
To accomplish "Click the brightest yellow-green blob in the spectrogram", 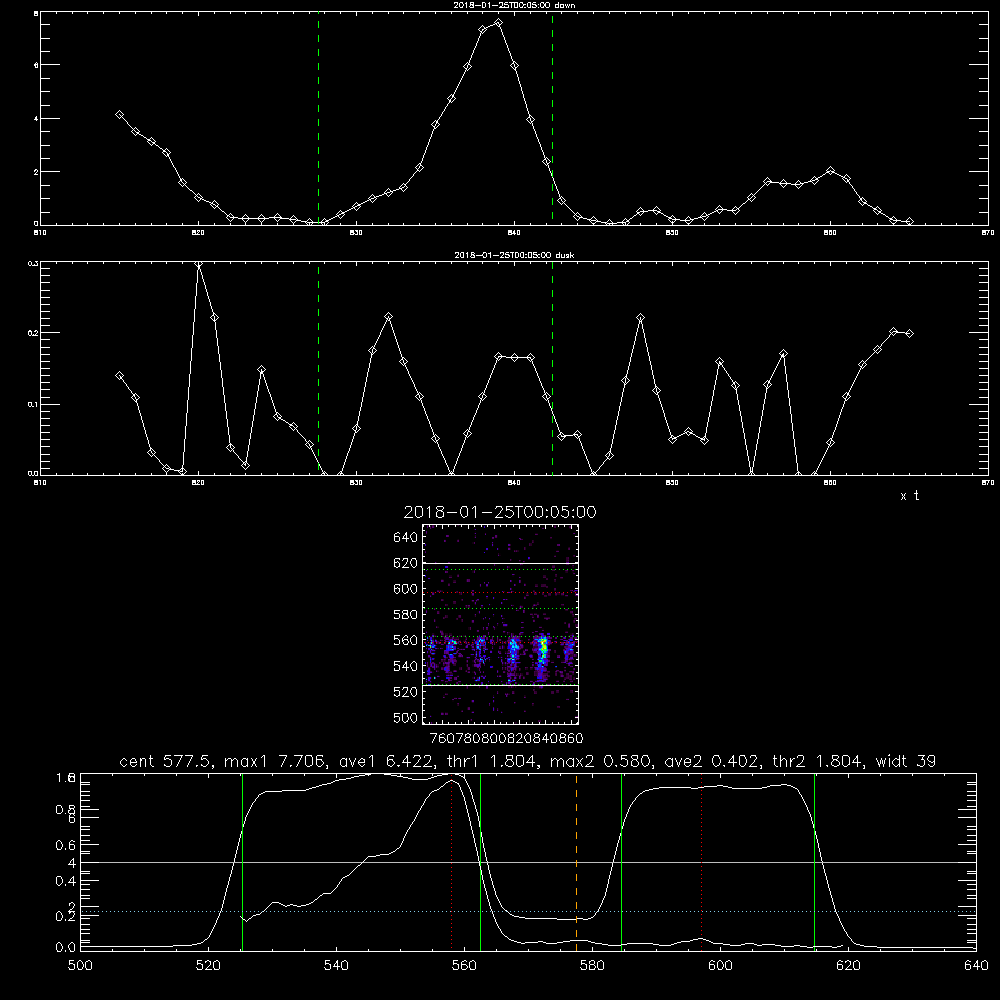I will 543,649.
